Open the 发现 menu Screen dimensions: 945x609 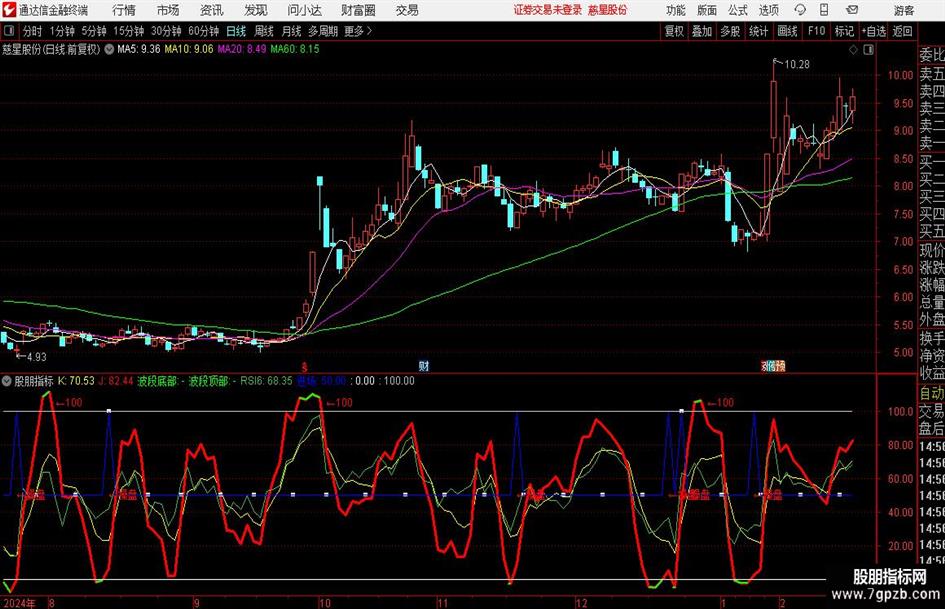(256, 10)
